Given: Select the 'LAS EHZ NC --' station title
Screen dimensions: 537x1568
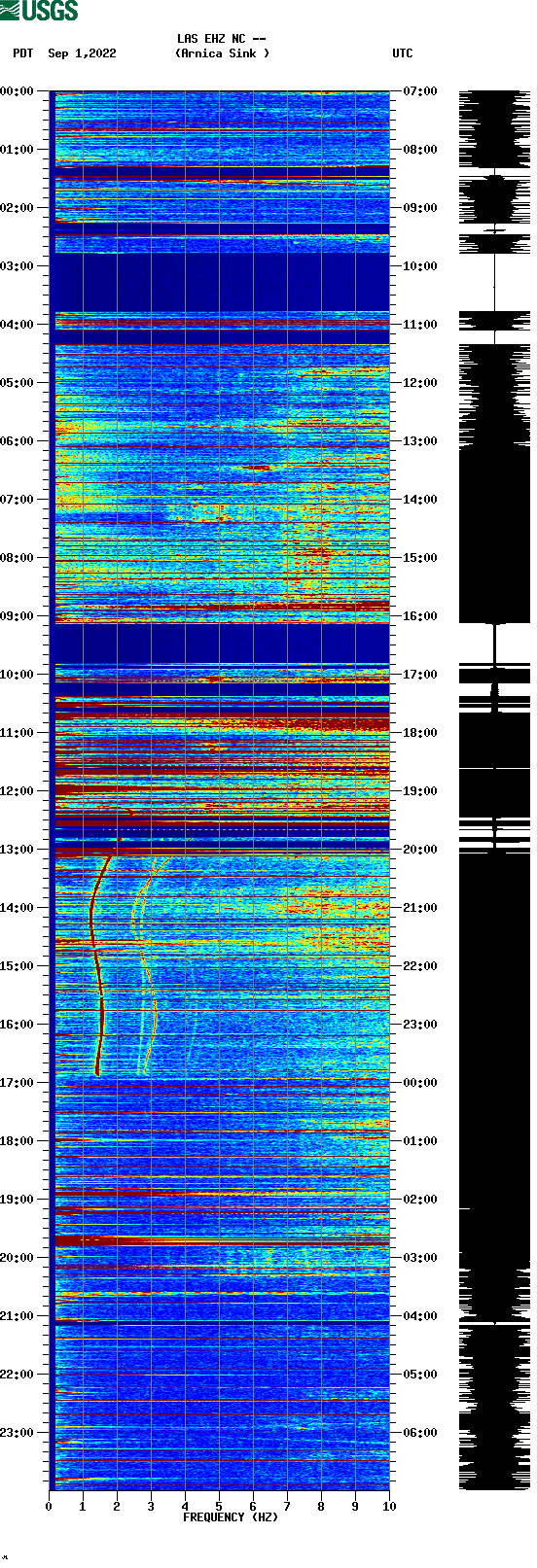Looking at the screenshot, I should click(222, 39).
